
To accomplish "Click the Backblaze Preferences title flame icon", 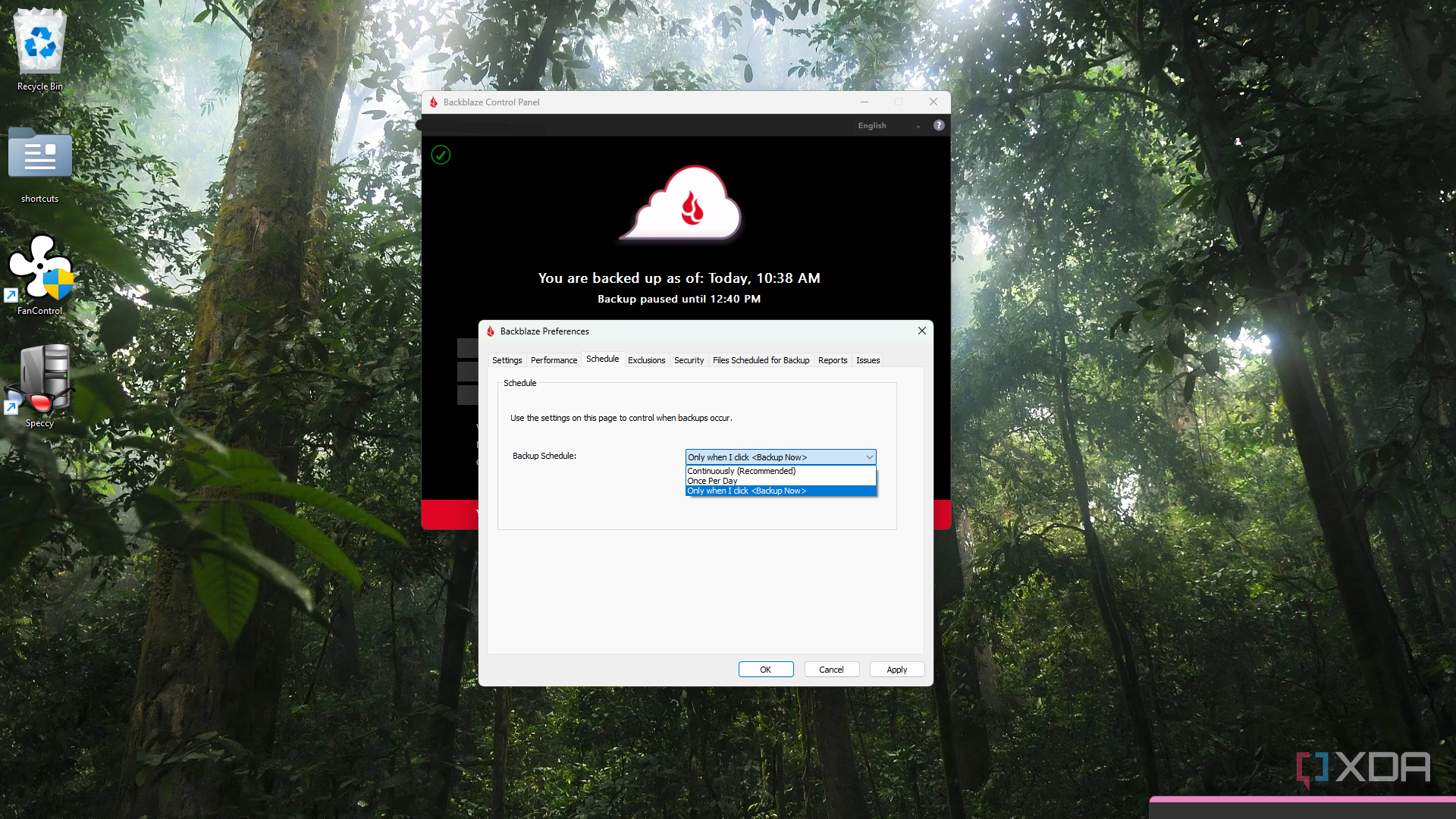I will pos(491,331).
